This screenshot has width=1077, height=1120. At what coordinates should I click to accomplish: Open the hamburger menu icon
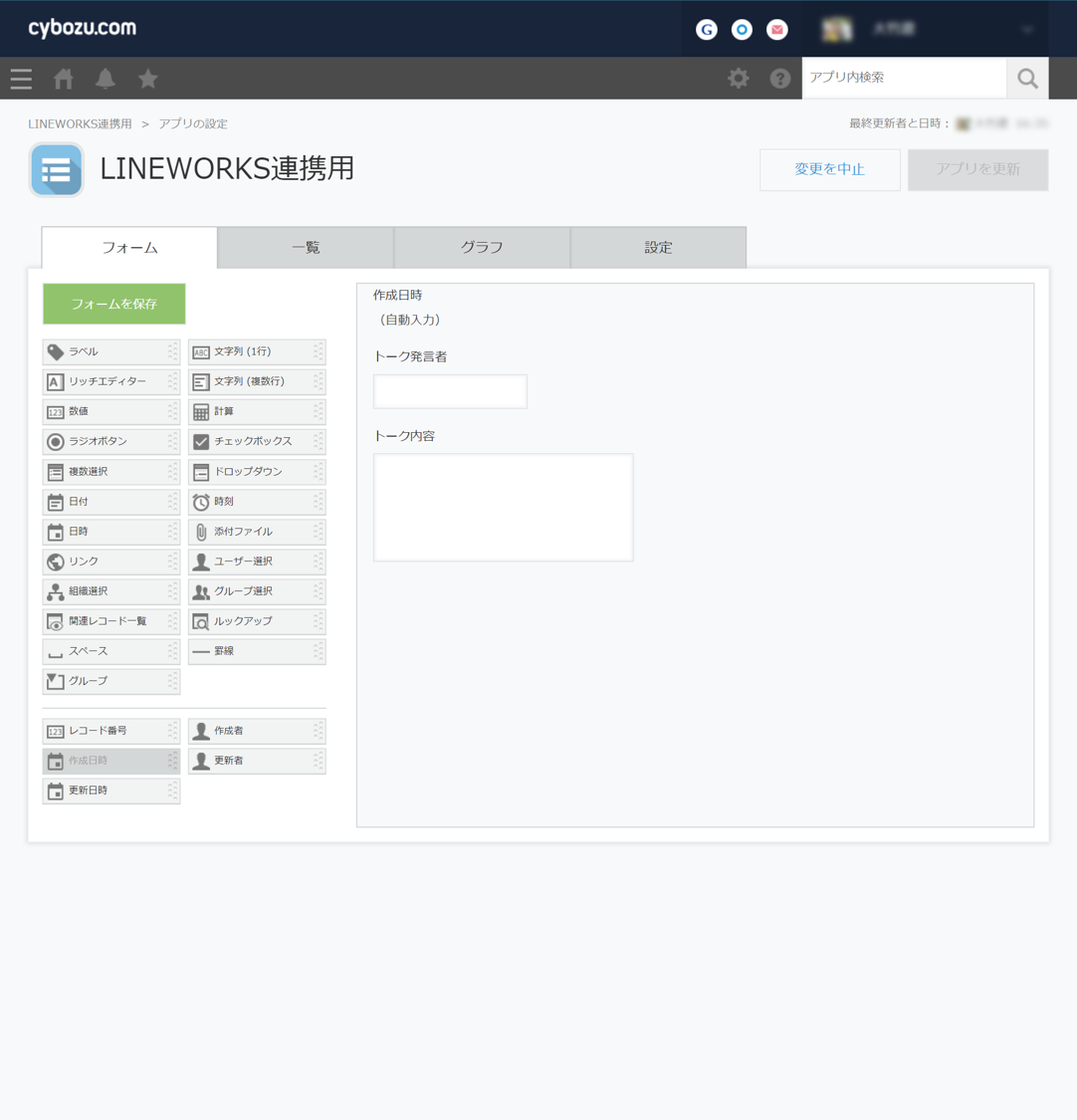click(21, 79)
